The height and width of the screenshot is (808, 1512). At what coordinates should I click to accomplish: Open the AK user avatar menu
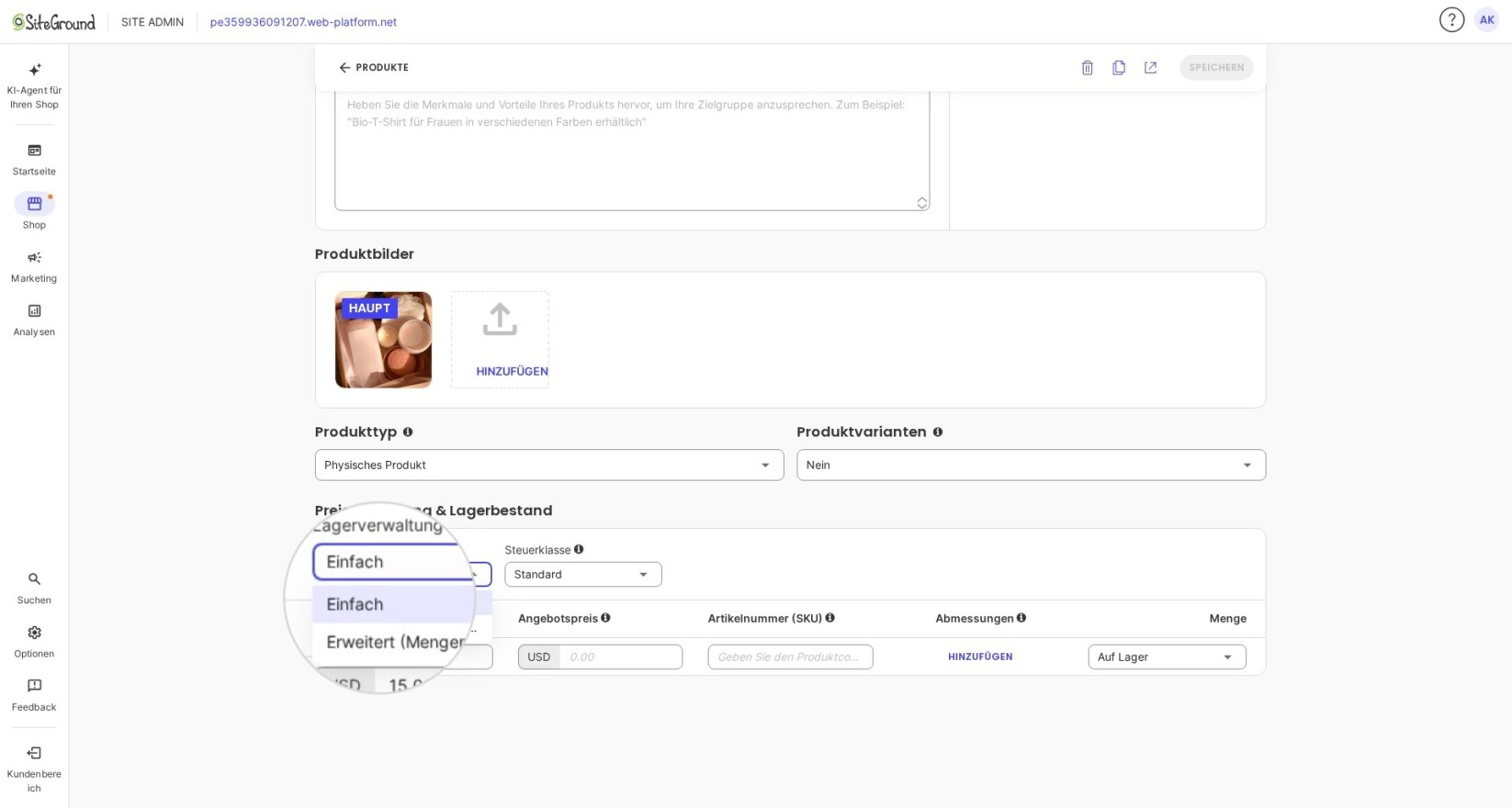[x=1486, y=20]
